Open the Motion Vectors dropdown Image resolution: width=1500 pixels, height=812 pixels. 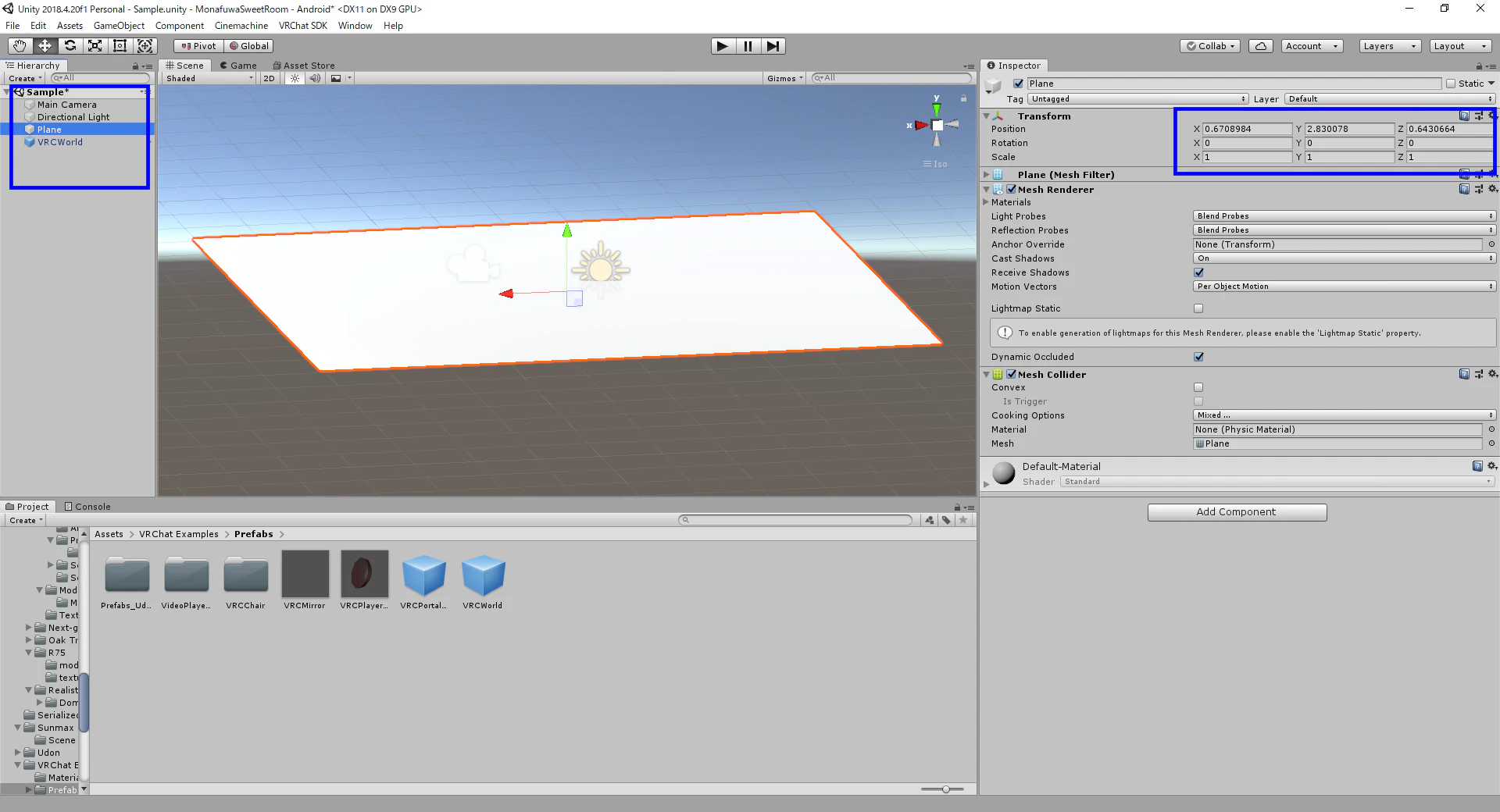pyautogui.click(x=1344, y=287)
